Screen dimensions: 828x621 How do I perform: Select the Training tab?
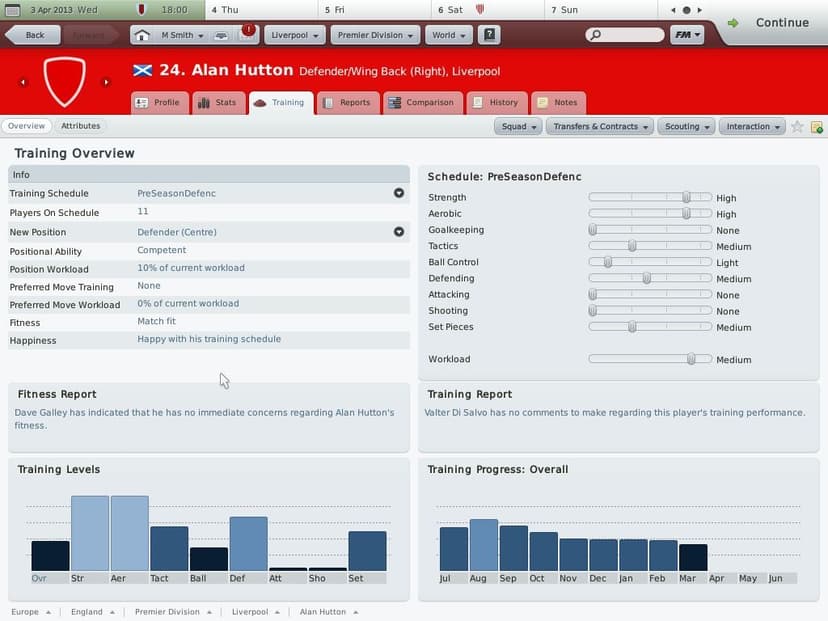coord(281,102)
